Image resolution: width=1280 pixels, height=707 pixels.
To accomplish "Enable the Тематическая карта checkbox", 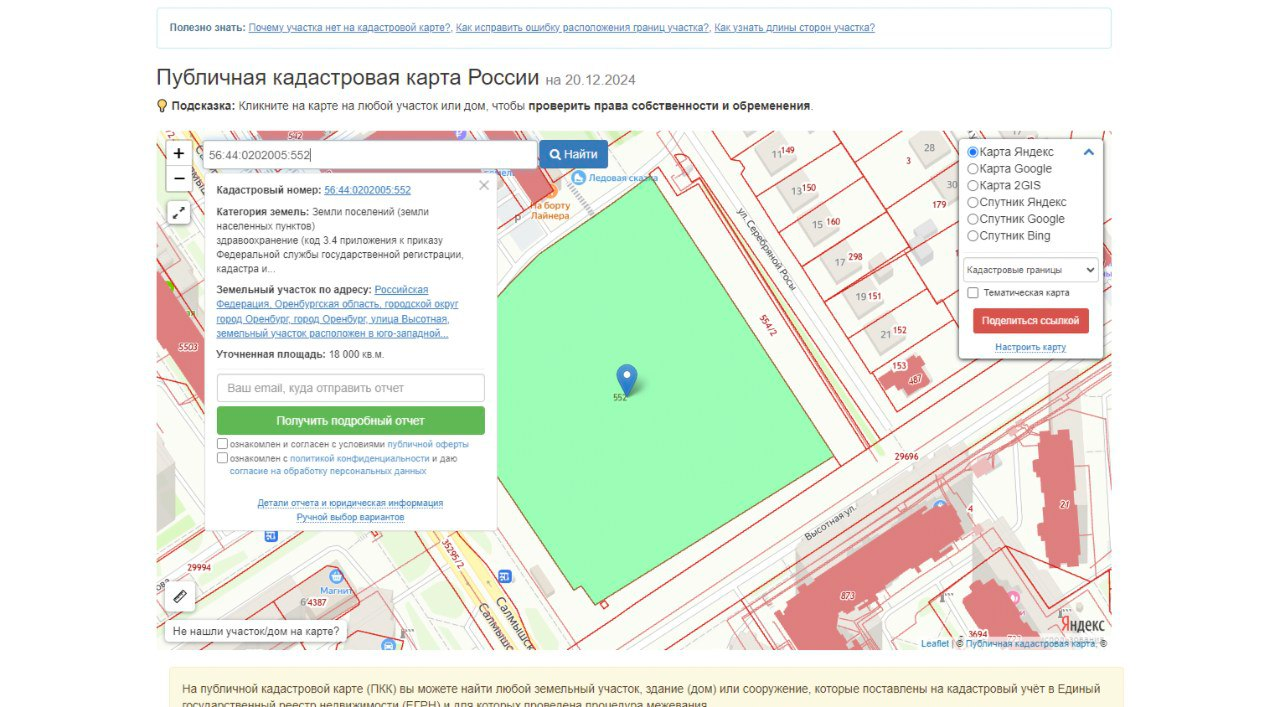I will point(973,293).
